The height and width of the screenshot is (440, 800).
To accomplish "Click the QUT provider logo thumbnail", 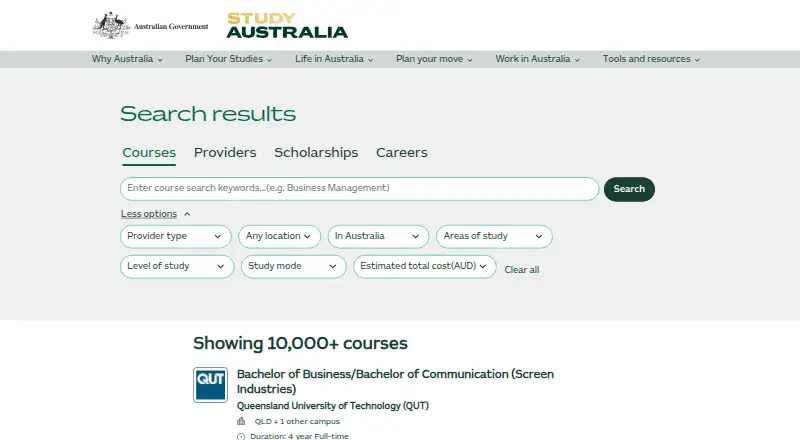I will (x=210, y=385).
